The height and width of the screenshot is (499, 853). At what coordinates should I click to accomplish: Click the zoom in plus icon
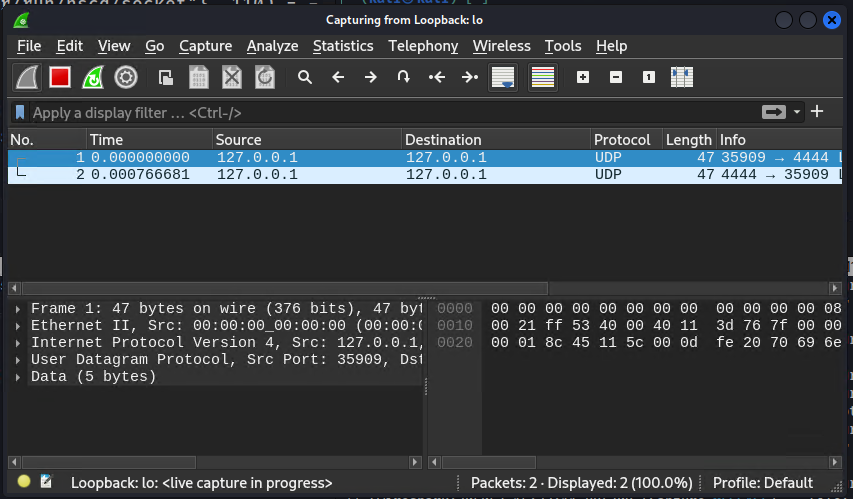[583, 77]
